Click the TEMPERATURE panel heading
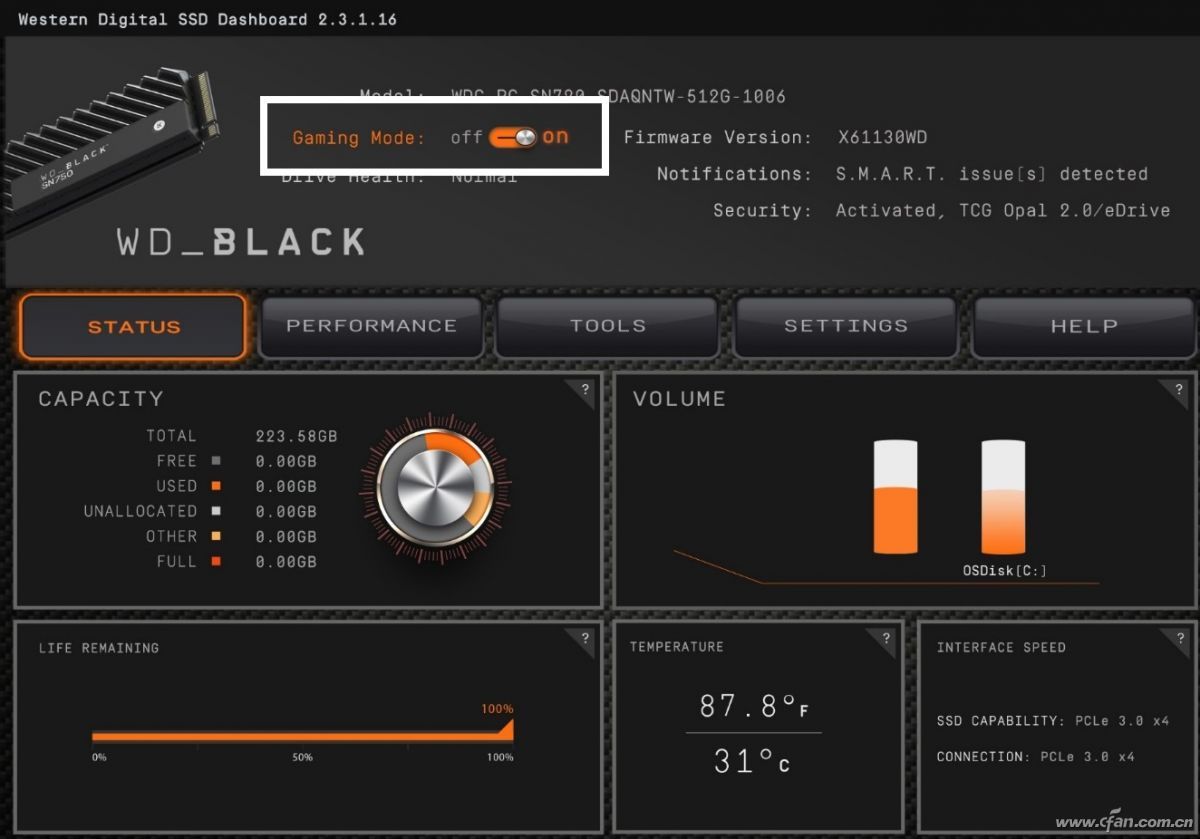This screenshot has height=839, width=1200. click(677, 647)
